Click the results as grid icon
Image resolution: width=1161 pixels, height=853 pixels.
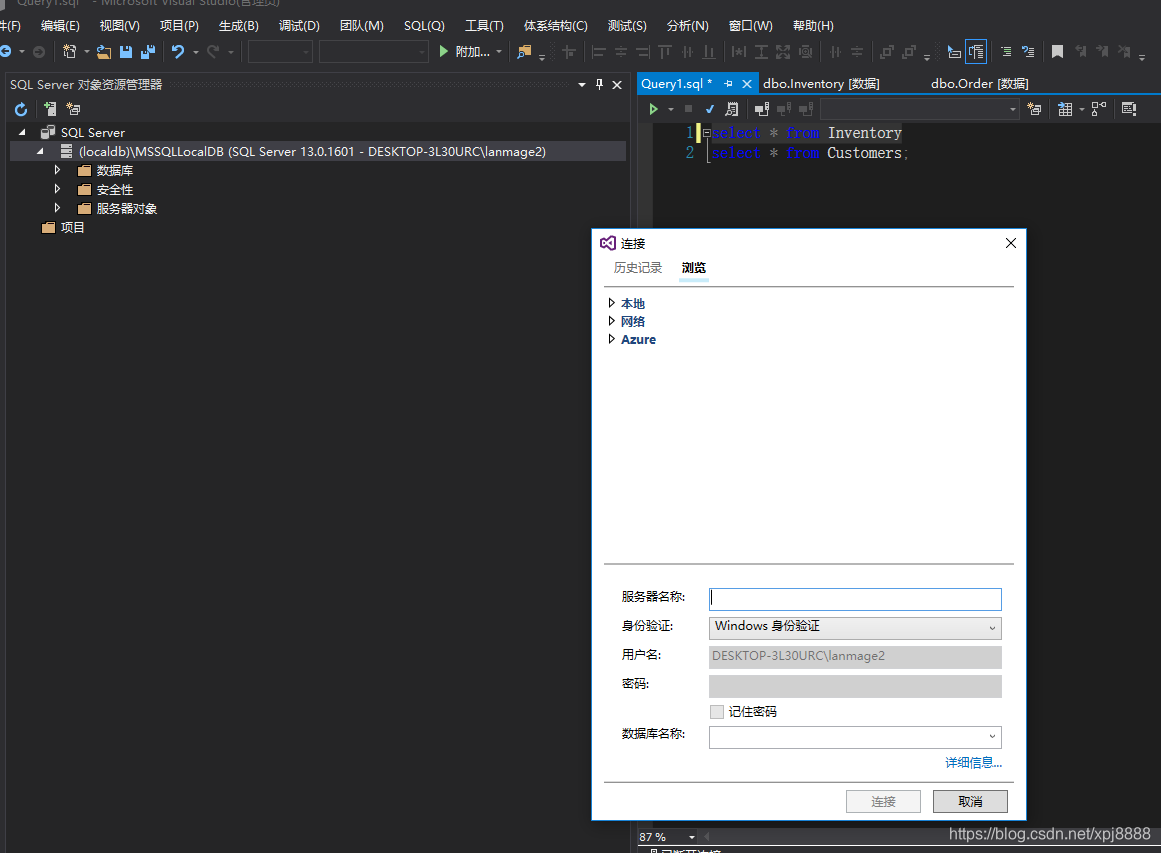(x=1065, y=110)
